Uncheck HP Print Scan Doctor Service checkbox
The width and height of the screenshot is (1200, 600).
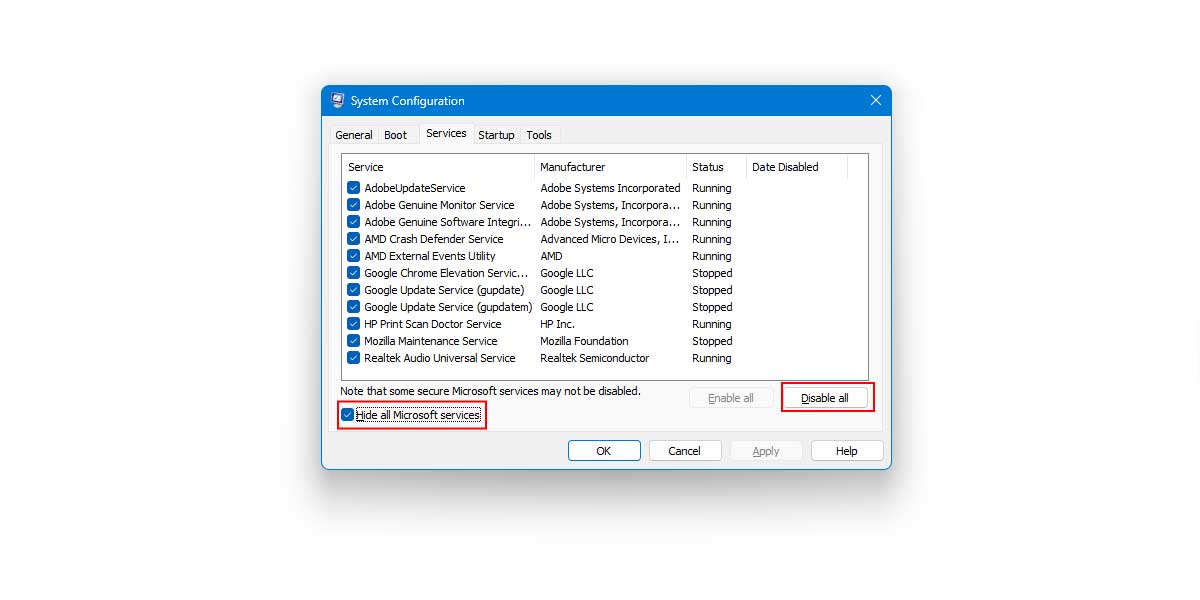tap(353, 324)
